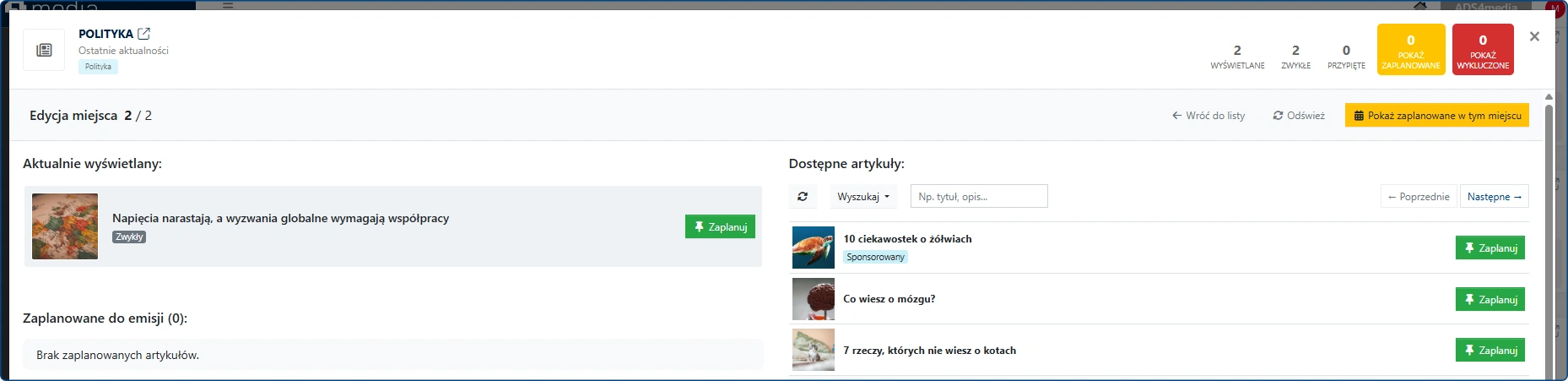Click title Co wiesz o mózgu?
The width and height of the screenshot is (1568, 381).
point(889,299)
